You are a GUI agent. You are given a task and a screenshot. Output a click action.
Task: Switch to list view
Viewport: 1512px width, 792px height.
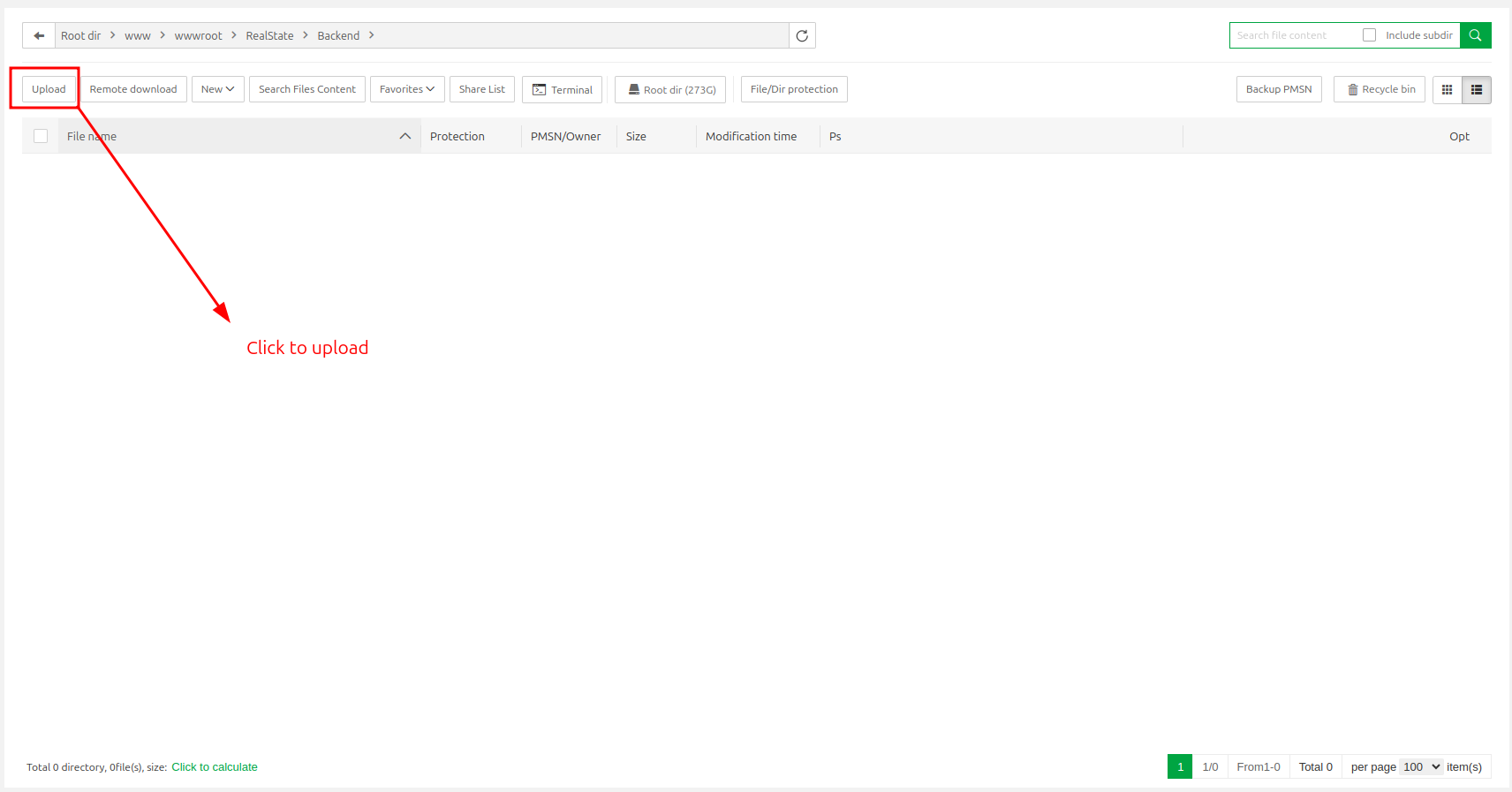coord(1477,89)
